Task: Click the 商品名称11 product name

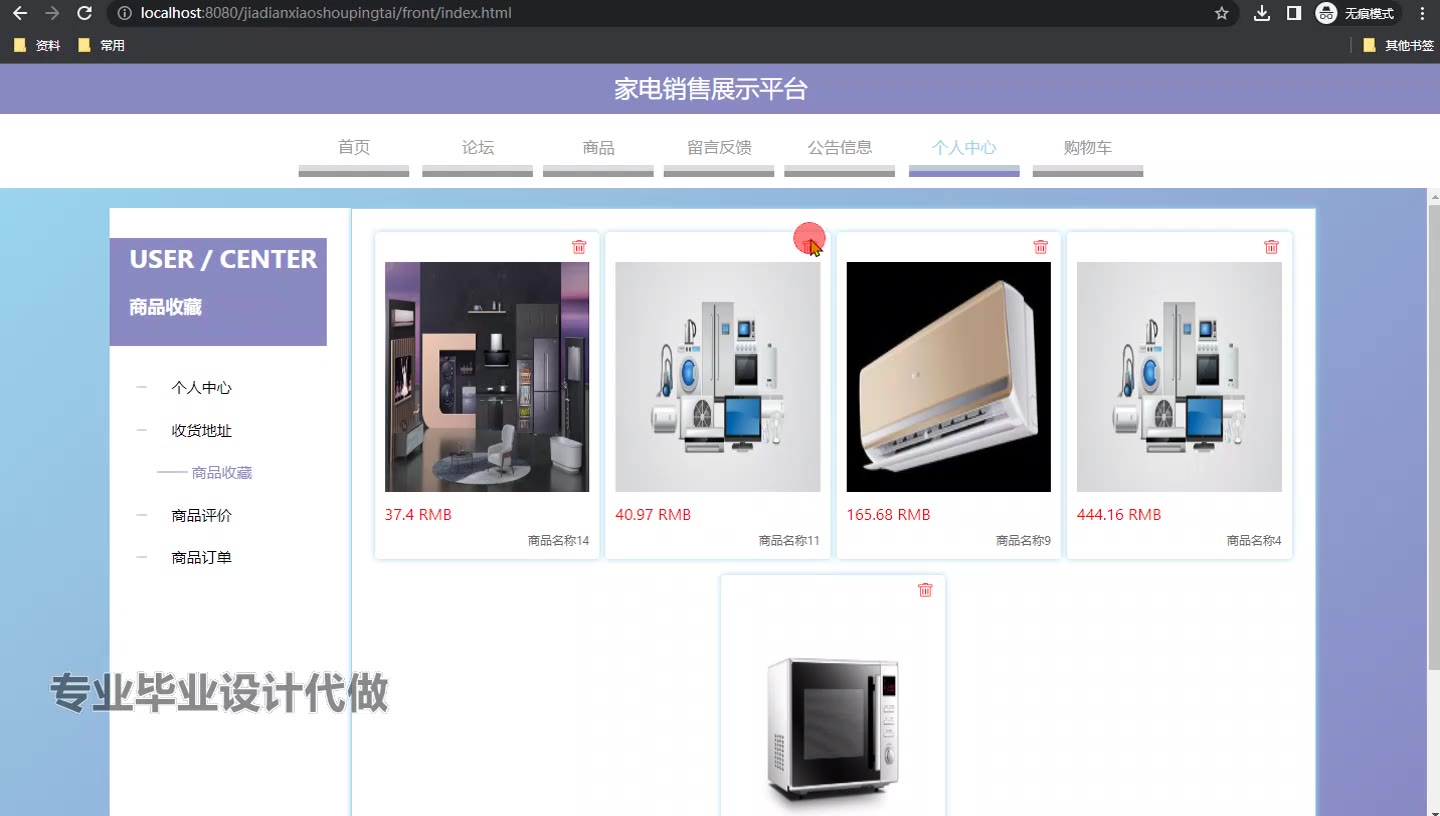Action: click(x=789, y=541)
